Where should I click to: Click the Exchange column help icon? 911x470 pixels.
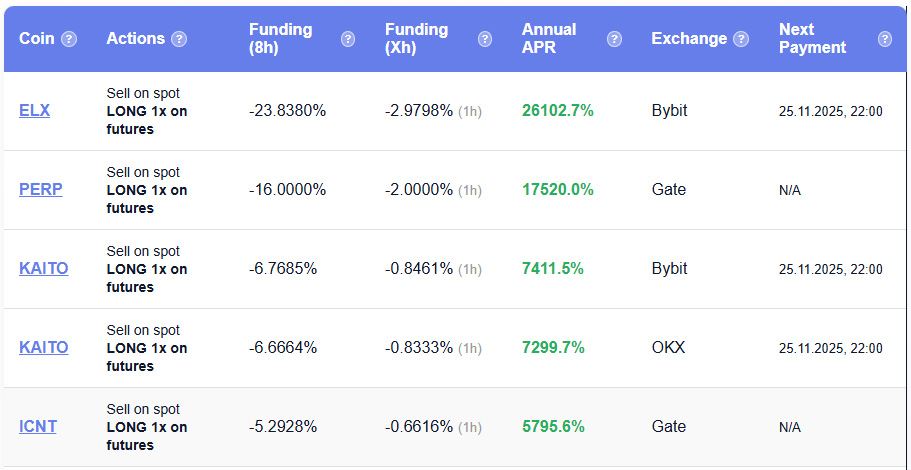tap(741, 39)
